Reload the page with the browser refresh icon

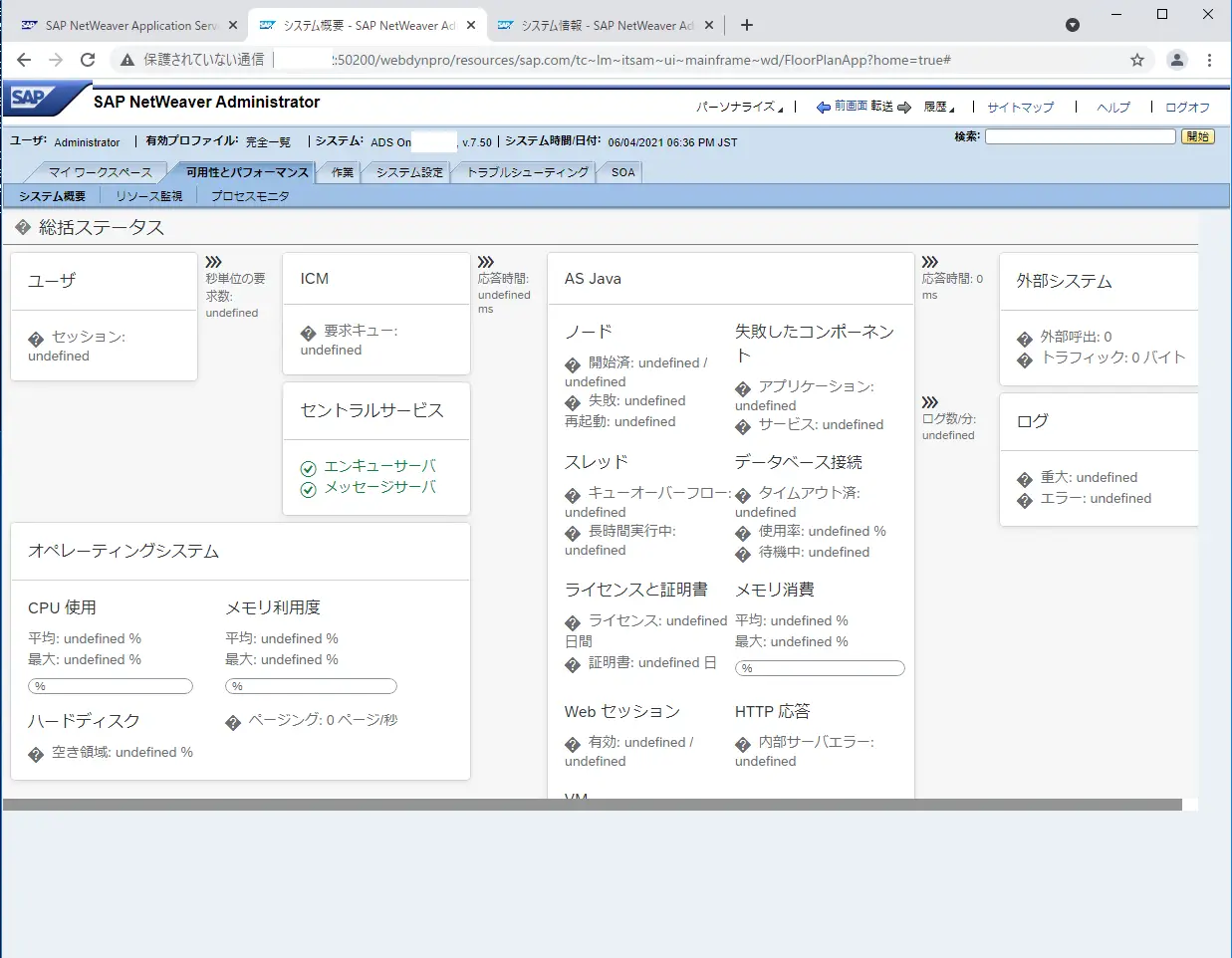pos(88,60)
